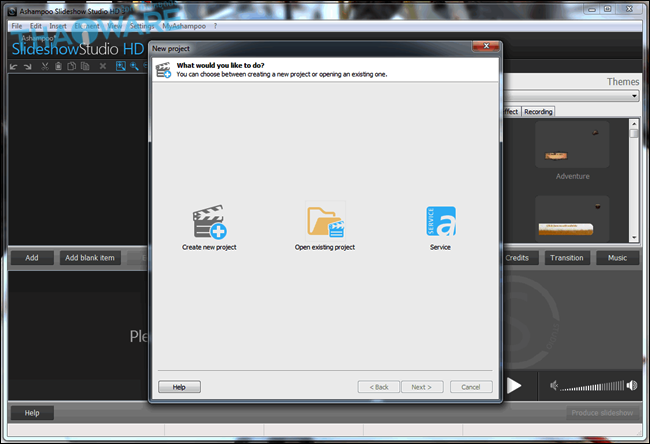The image size is (650, 444).
Task: Click the loud speaker icon right of volume
Action: [632, 386]
